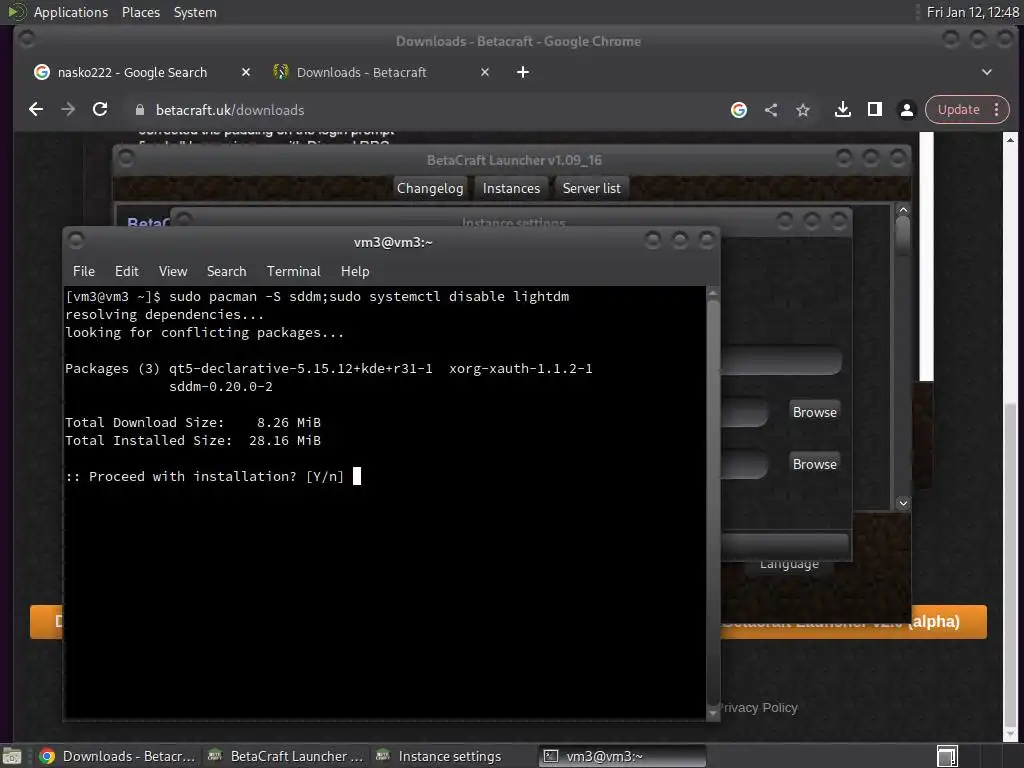The width and height of the screenshot is (1024, 768).
Task: Click the betacraft.uk/downloads address bar
Action: pyautogui.click(x=418, y=110)
